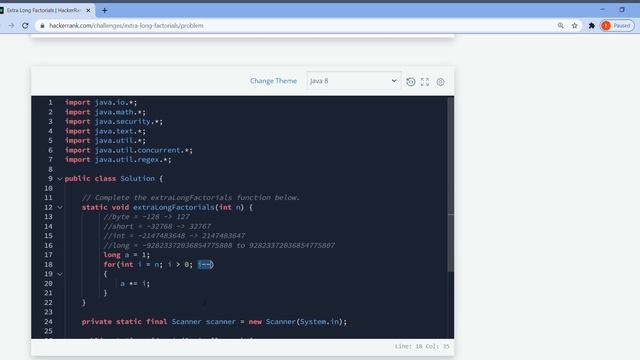Click the '//long' range comment line
This screenshot has height=360, width=640.
tap(219, 245)
